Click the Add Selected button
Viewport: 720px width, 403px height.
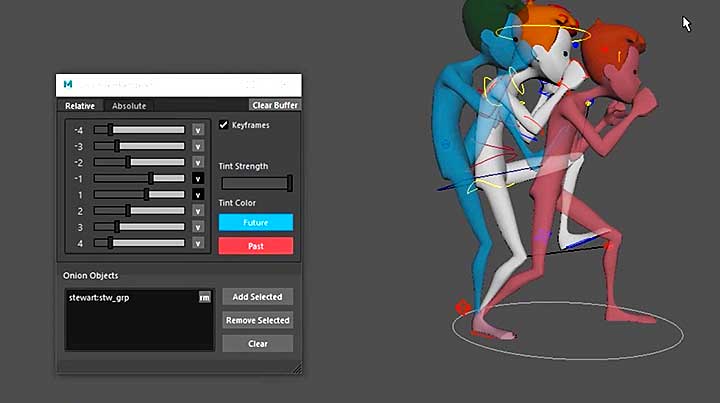[257, 297]
